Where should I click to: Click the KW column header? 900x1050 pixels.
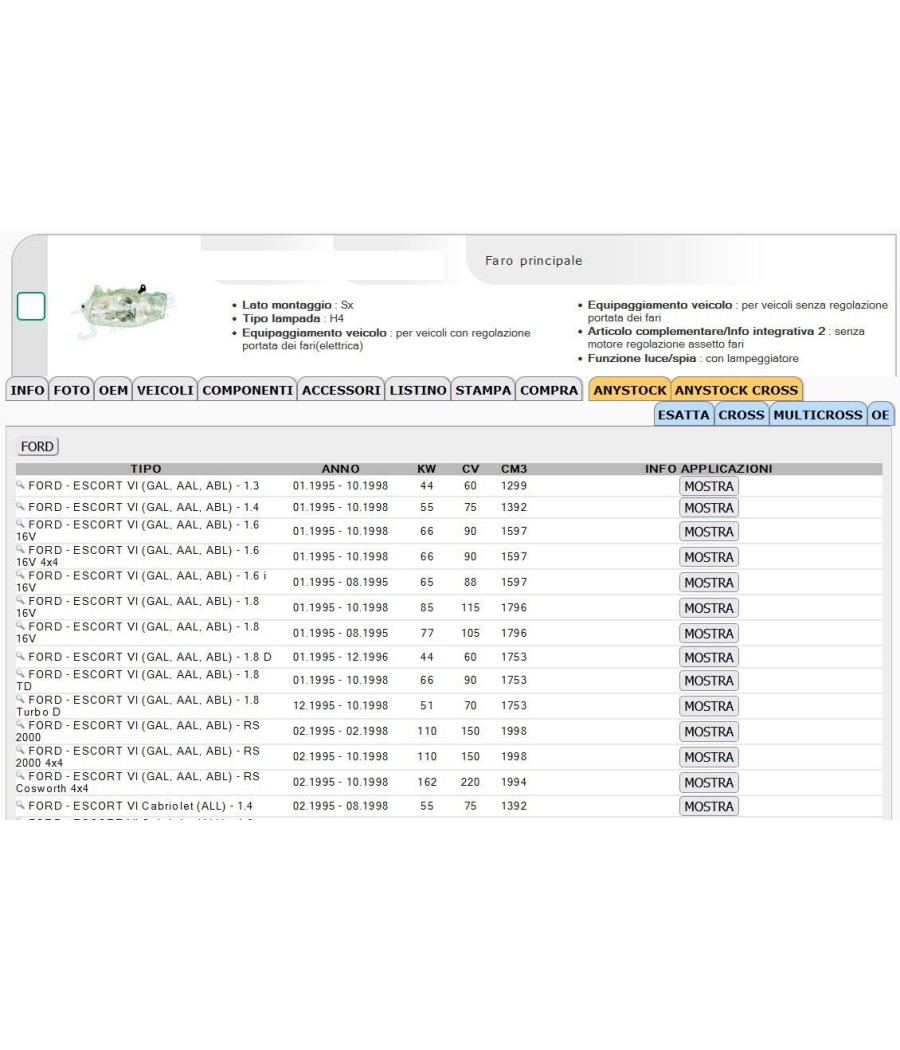pyautogui.click(x=427, y=469)
